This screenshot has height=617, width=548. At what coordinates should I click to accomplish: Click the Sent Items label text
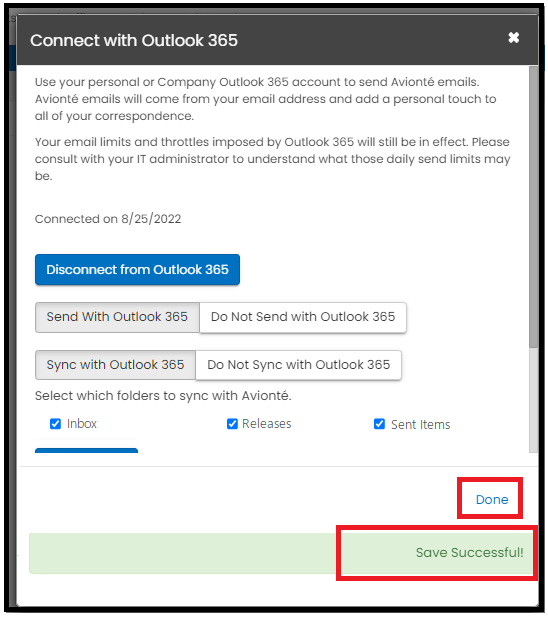click(421, 425)
